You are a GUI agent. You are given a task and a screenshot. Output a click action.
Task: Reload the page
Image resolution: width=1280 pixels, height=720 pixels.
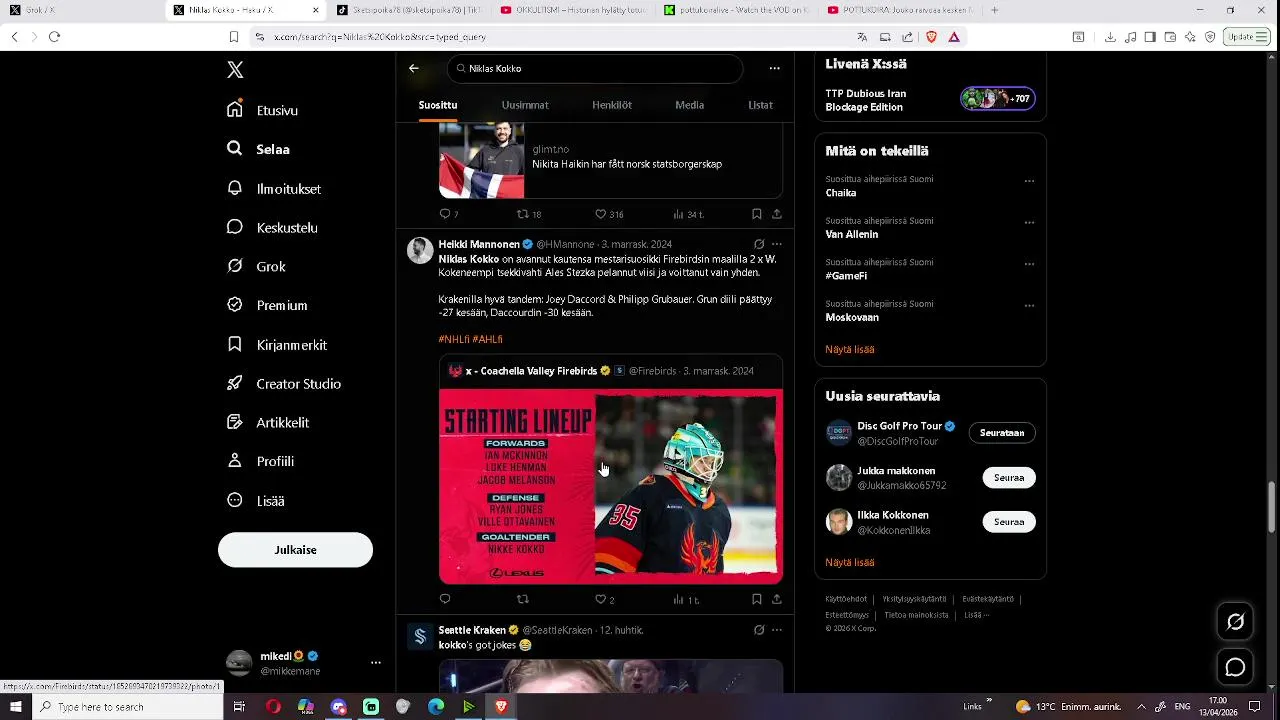click(54, 37)
